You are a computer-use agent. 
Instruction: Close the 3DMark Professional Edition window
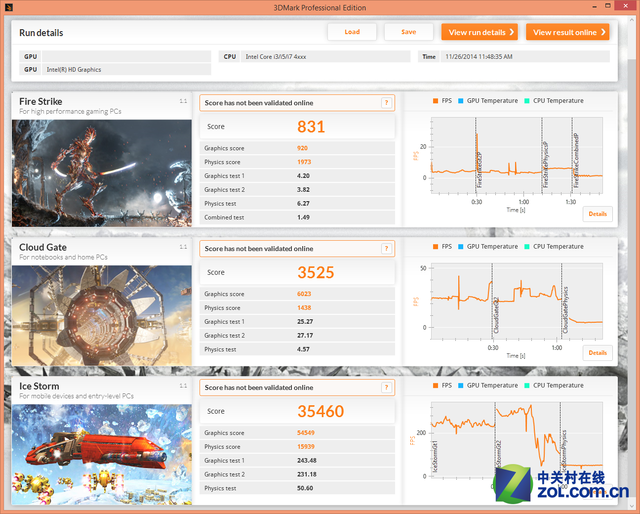point(627,6)
